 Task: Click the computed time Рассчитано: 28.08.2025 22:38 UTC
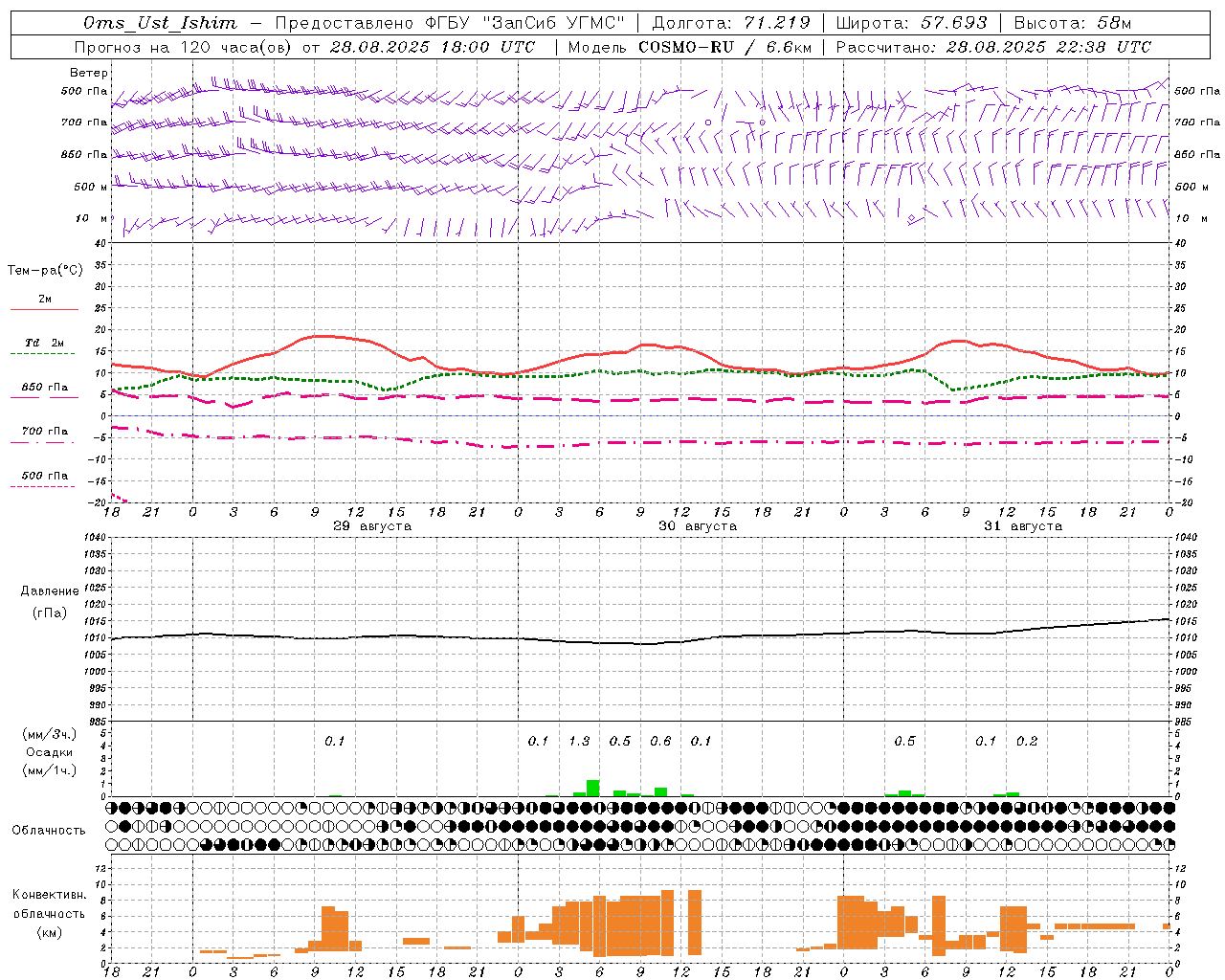point(993,47)
